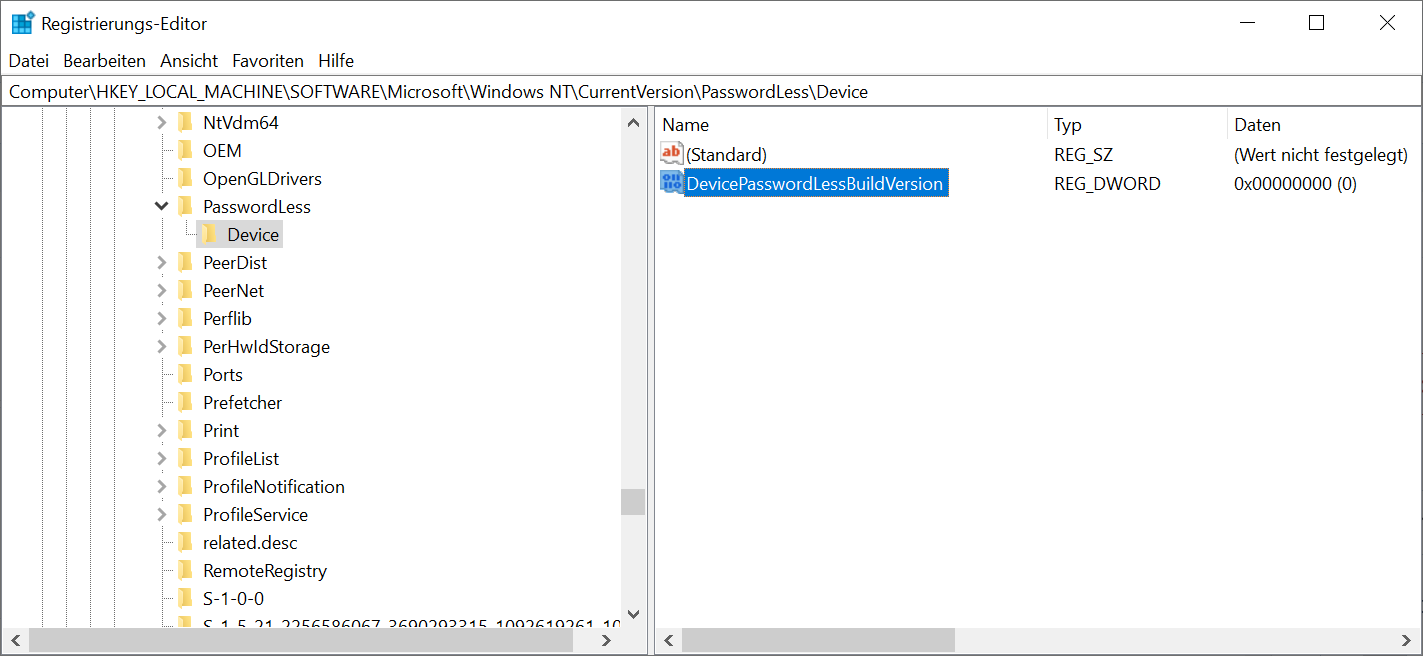Viewport: 1423px width, 656px height.
Task: Close the Registrierungs-Editor window
Action: pyautogui.click(x=1387, y=23)
